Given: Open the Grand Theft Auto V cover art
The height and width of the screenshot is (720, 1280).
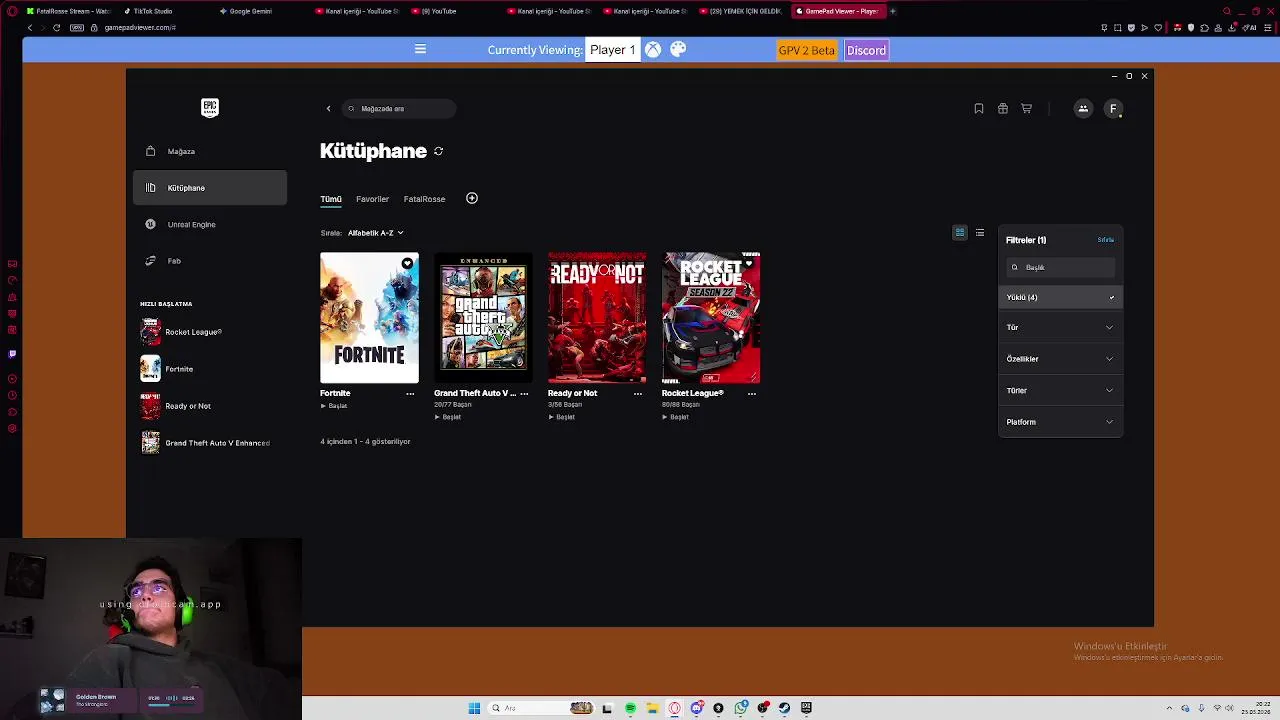Looking at the screenshot, I should click(x=483, y=318).
